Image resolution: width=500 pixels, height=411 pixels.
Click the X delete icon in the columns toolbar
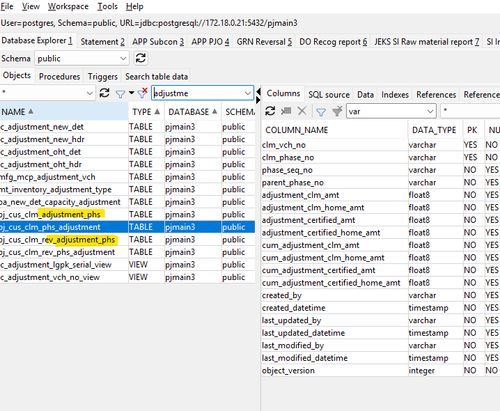(302, 111)
